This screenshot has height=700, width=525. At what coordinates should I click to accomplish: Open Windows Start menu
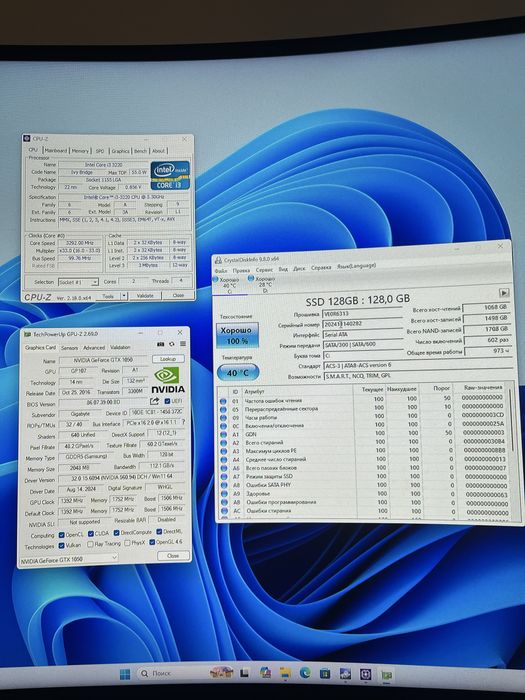pyautogui.click(x=125, y=674)
